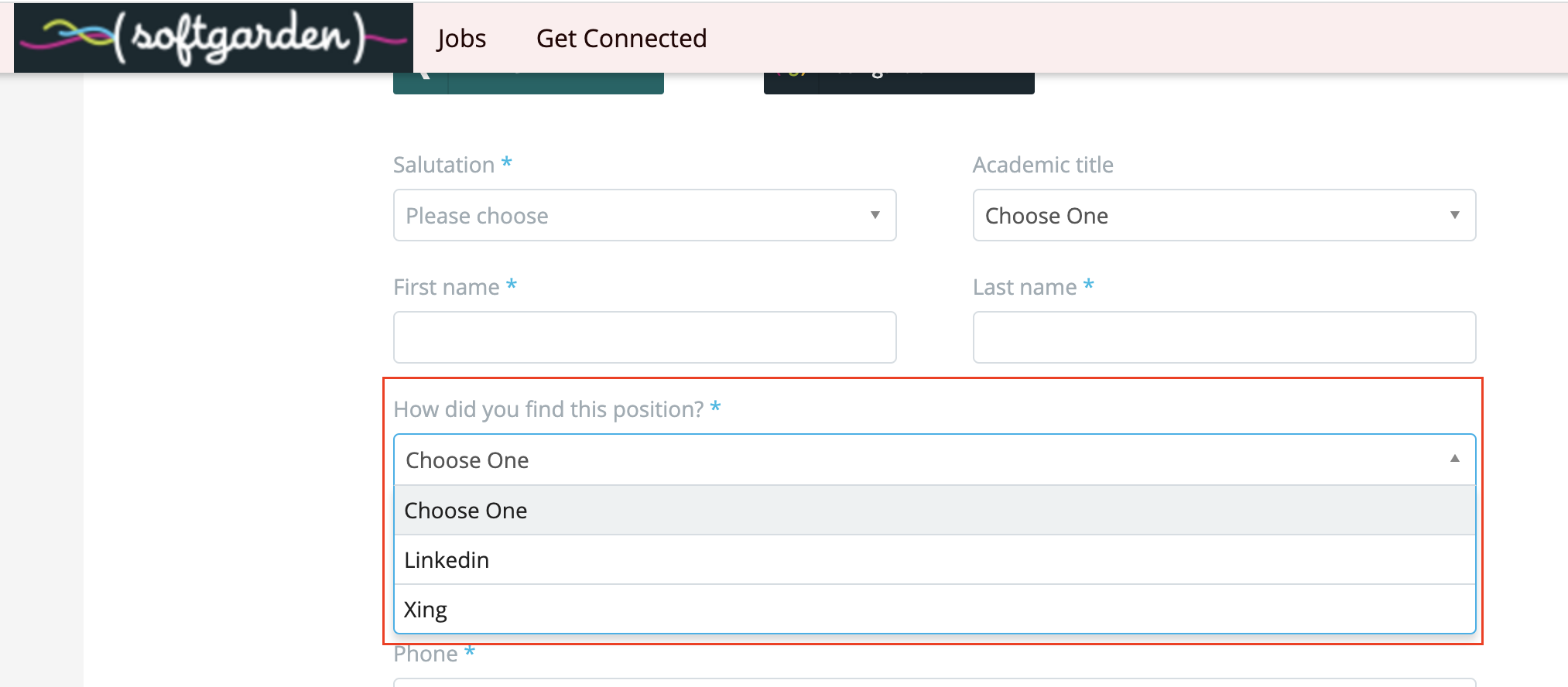Select Linkedin from the list
Screen dimensions: 1568x687
click(x=935, y=560)
